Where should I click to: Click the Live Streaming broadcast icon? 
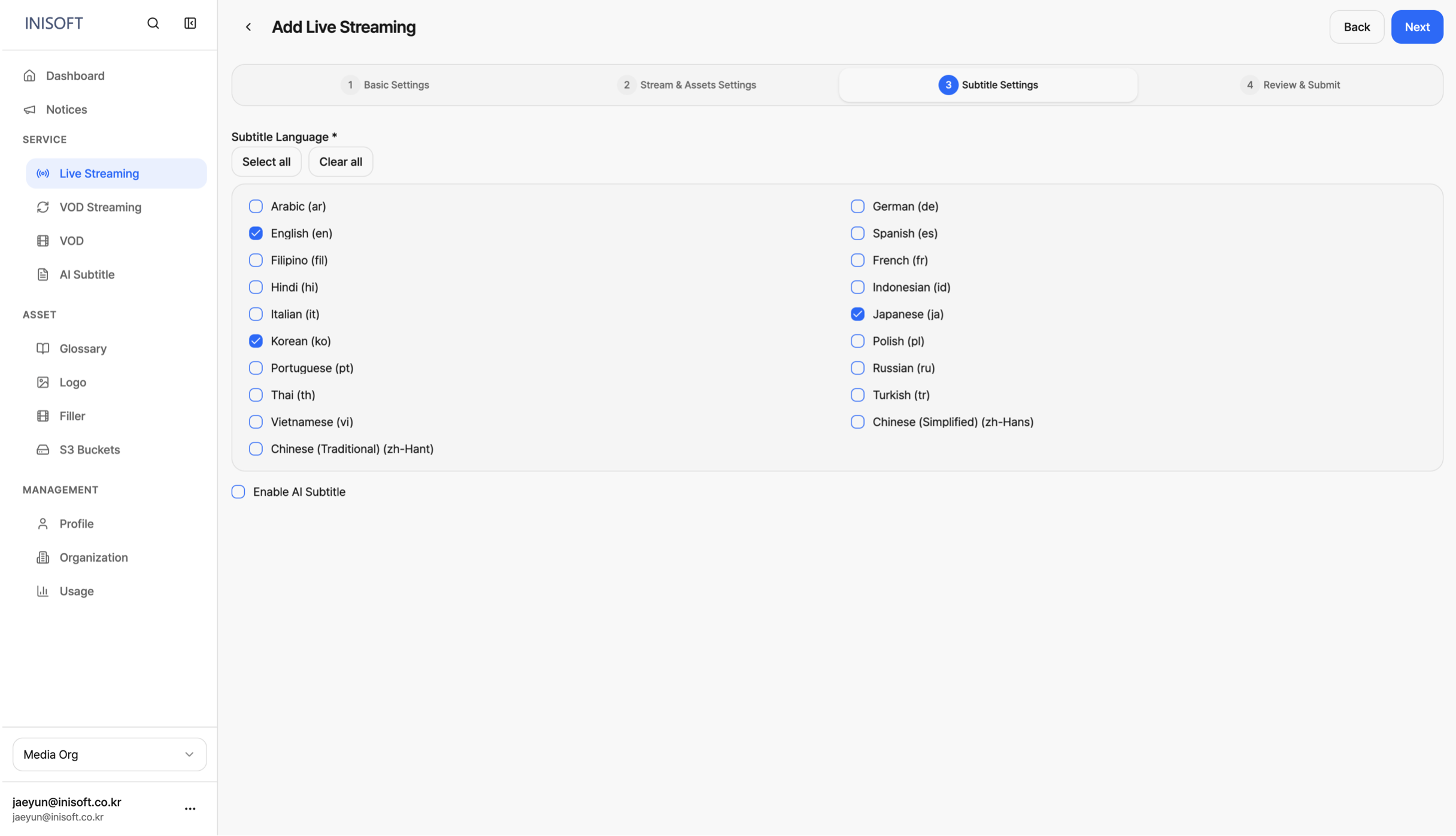(43, 174)
